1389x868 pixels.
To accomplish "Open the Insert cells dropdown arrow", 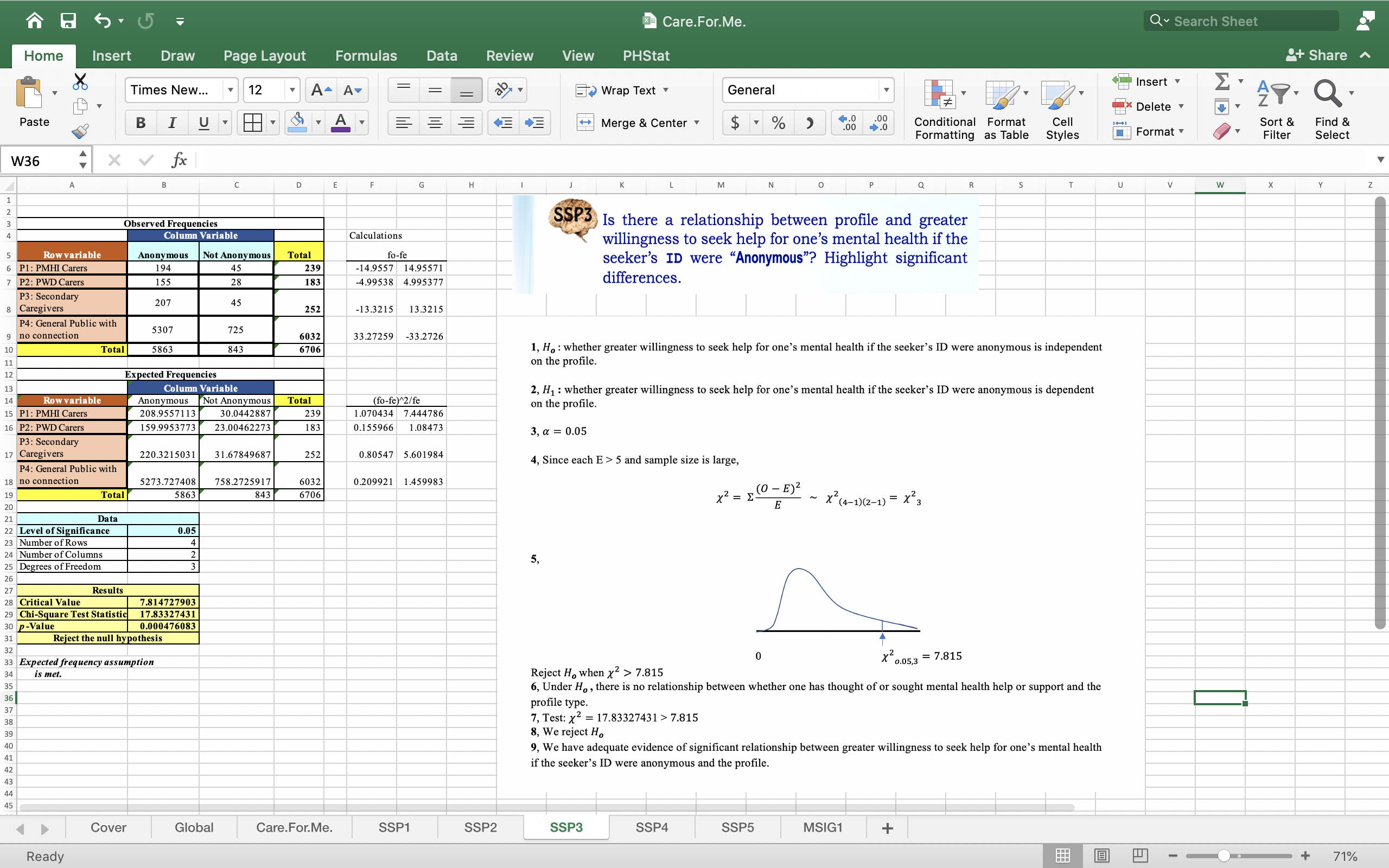I will 1177,81.
